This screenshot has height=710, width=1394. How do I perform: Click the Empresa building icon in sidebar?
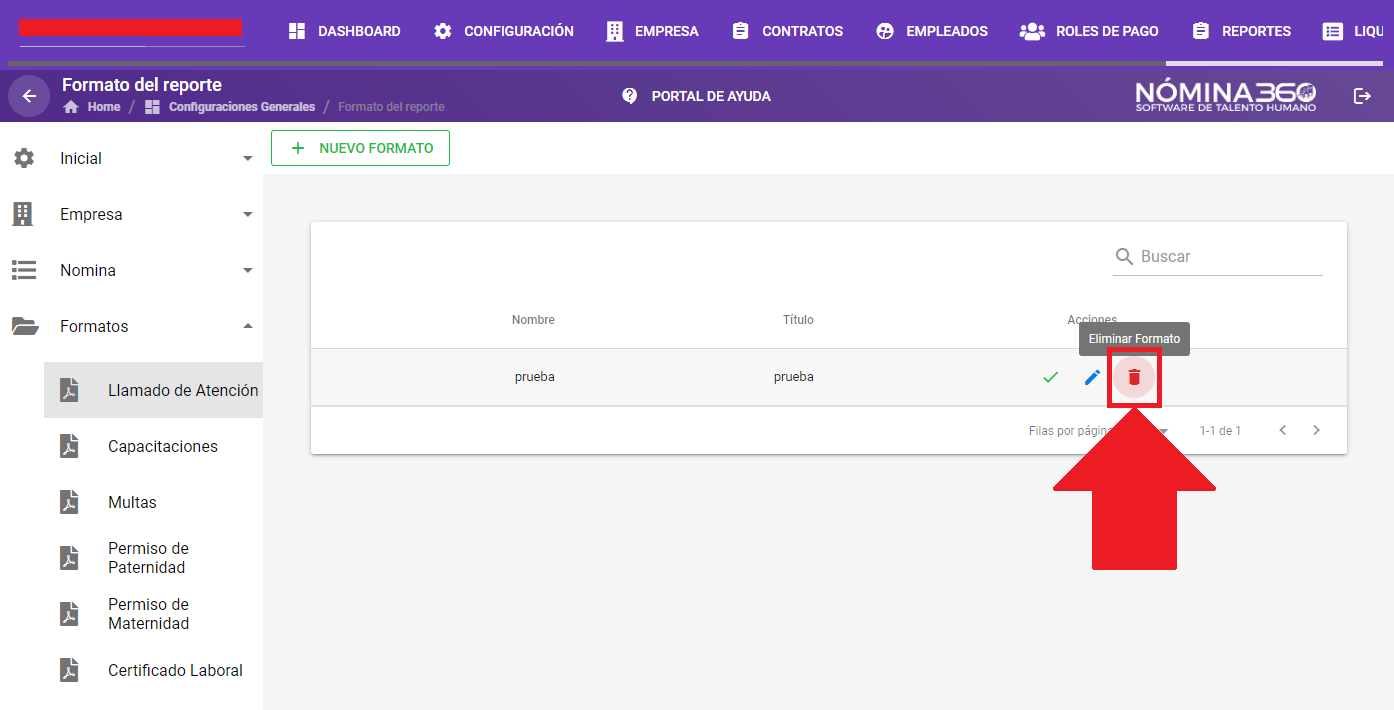pos(22,214)
